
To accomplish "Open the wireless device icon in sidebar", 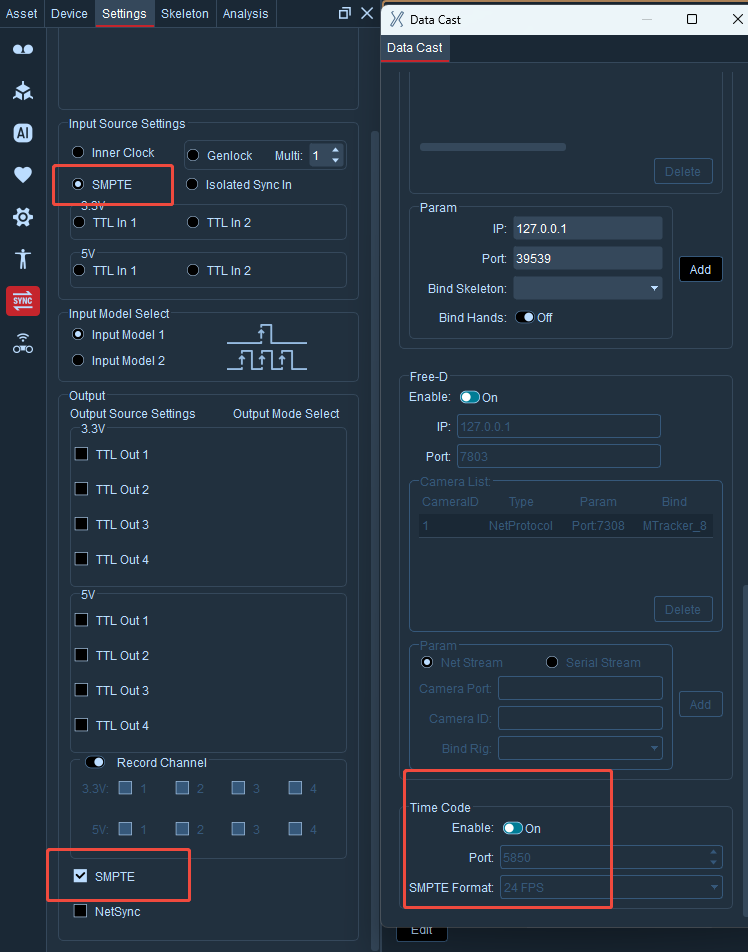I will (x=23, y=343).
